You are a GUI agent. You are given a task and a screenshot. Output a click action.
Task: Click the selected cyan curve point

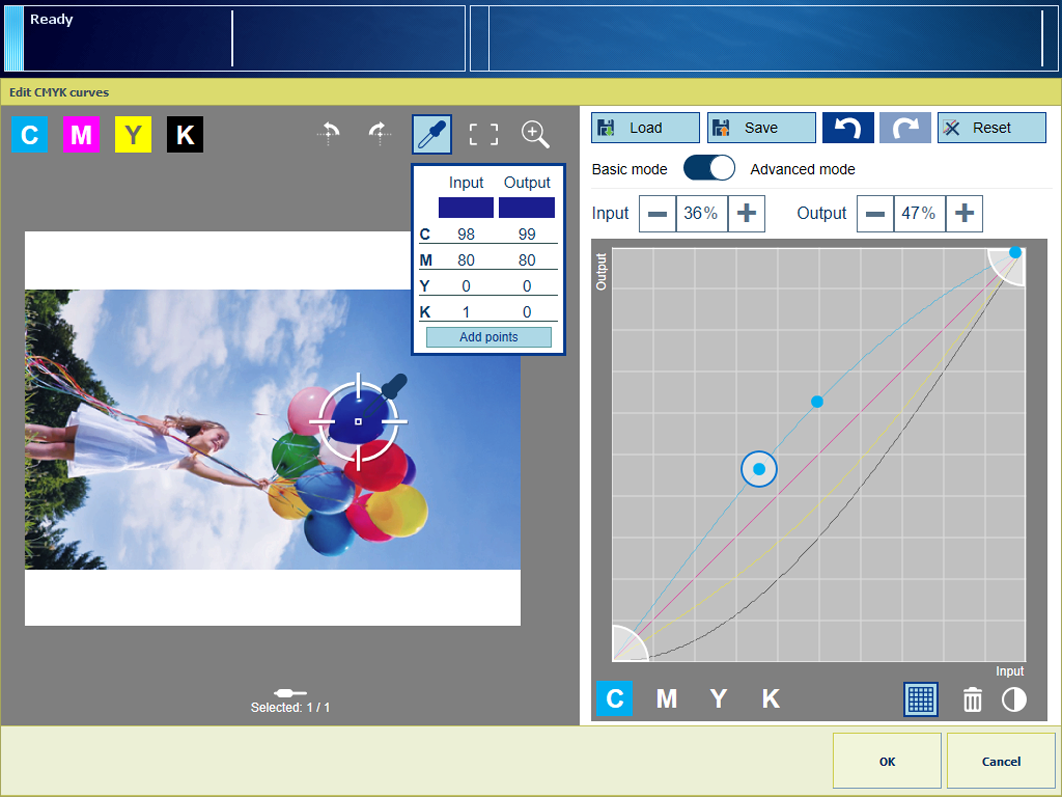759,469
